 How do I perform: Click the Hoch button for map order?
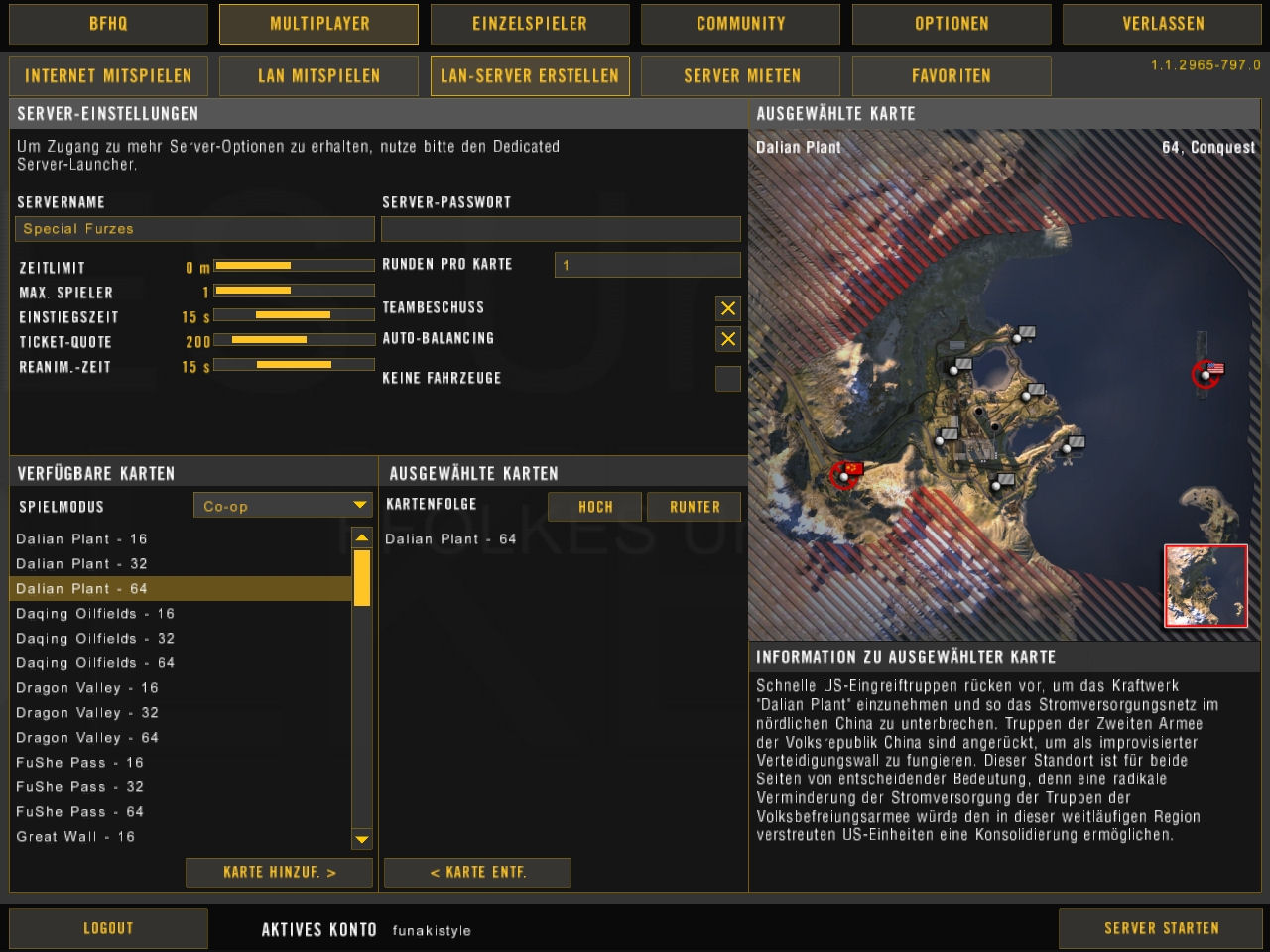pos(595,507)
